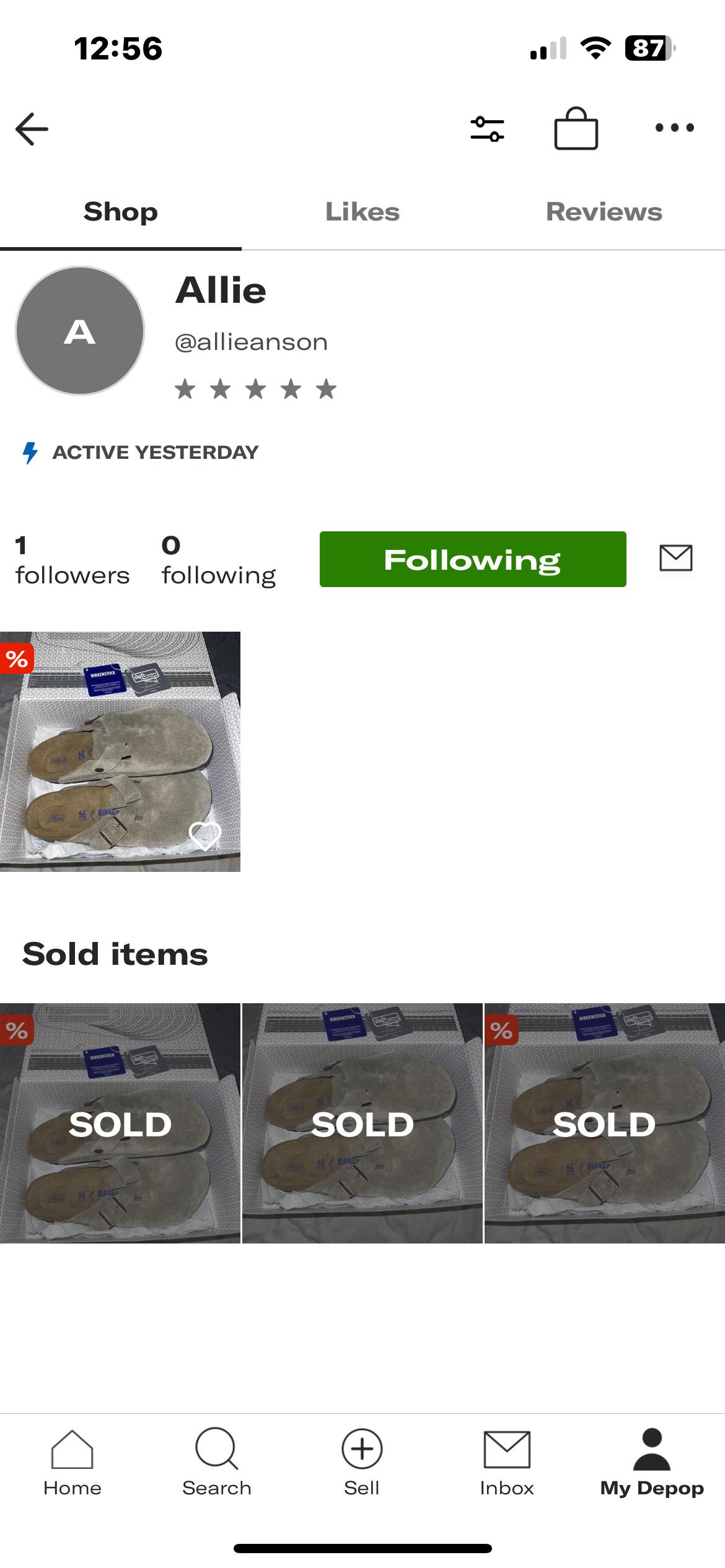The width and height of the screenshot is (725, 1568).
Task: Switch to the Reviews tab
Action: point(604,211)
